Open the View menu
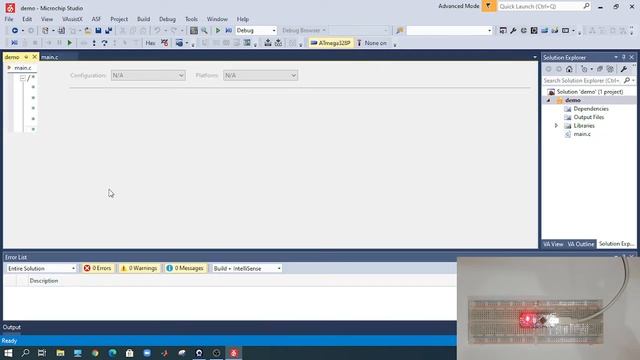 [x=47, y=19]
